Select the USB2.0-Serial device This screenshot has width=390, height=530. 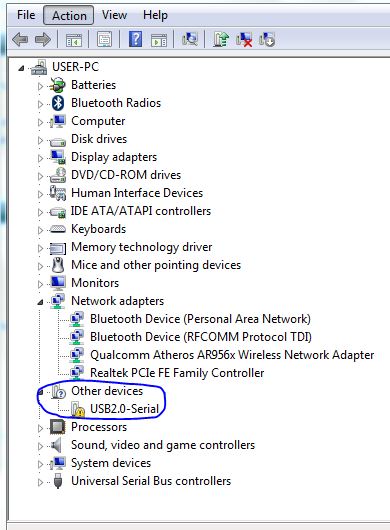124,409
